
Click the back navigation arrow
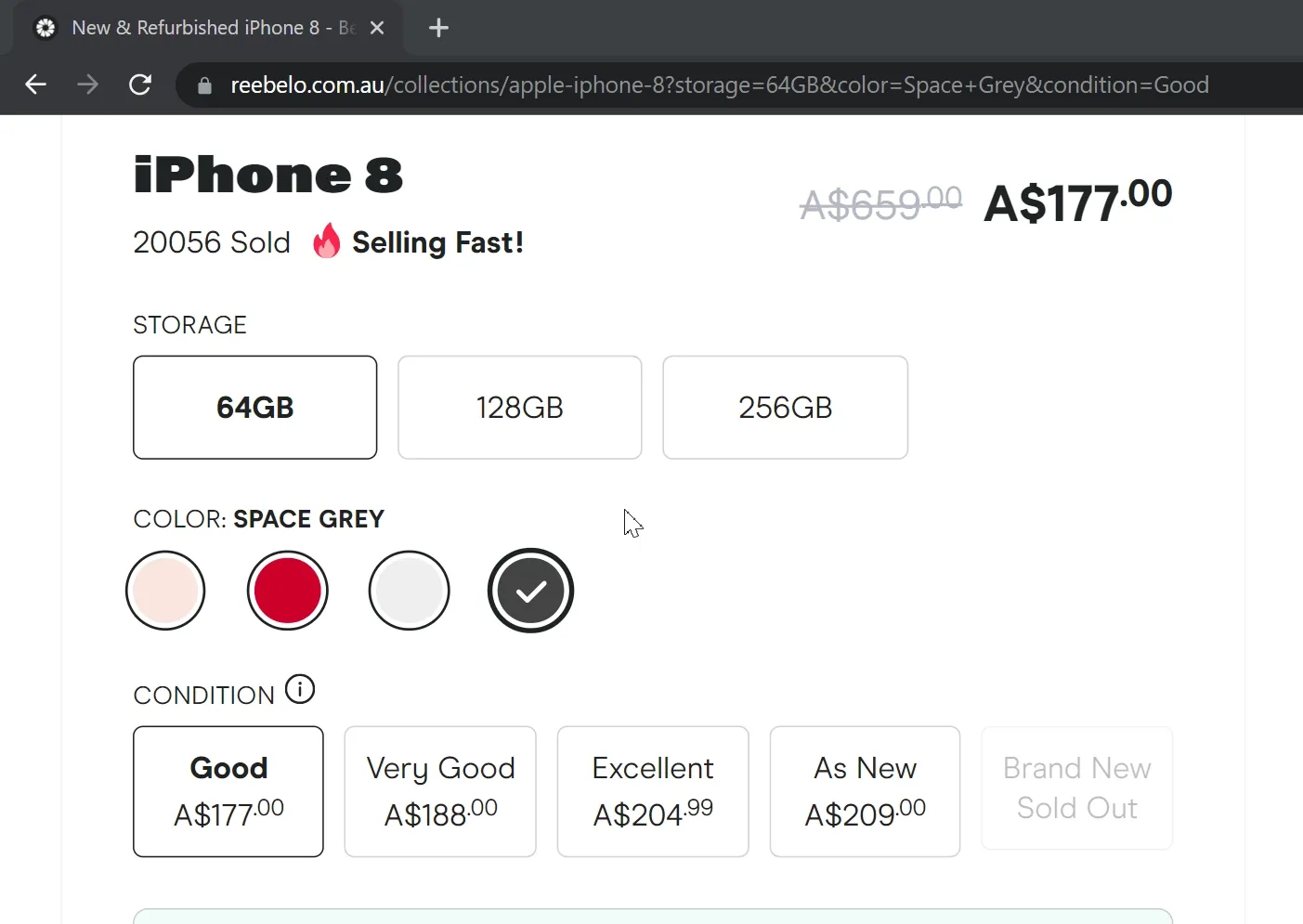(35, 85)
